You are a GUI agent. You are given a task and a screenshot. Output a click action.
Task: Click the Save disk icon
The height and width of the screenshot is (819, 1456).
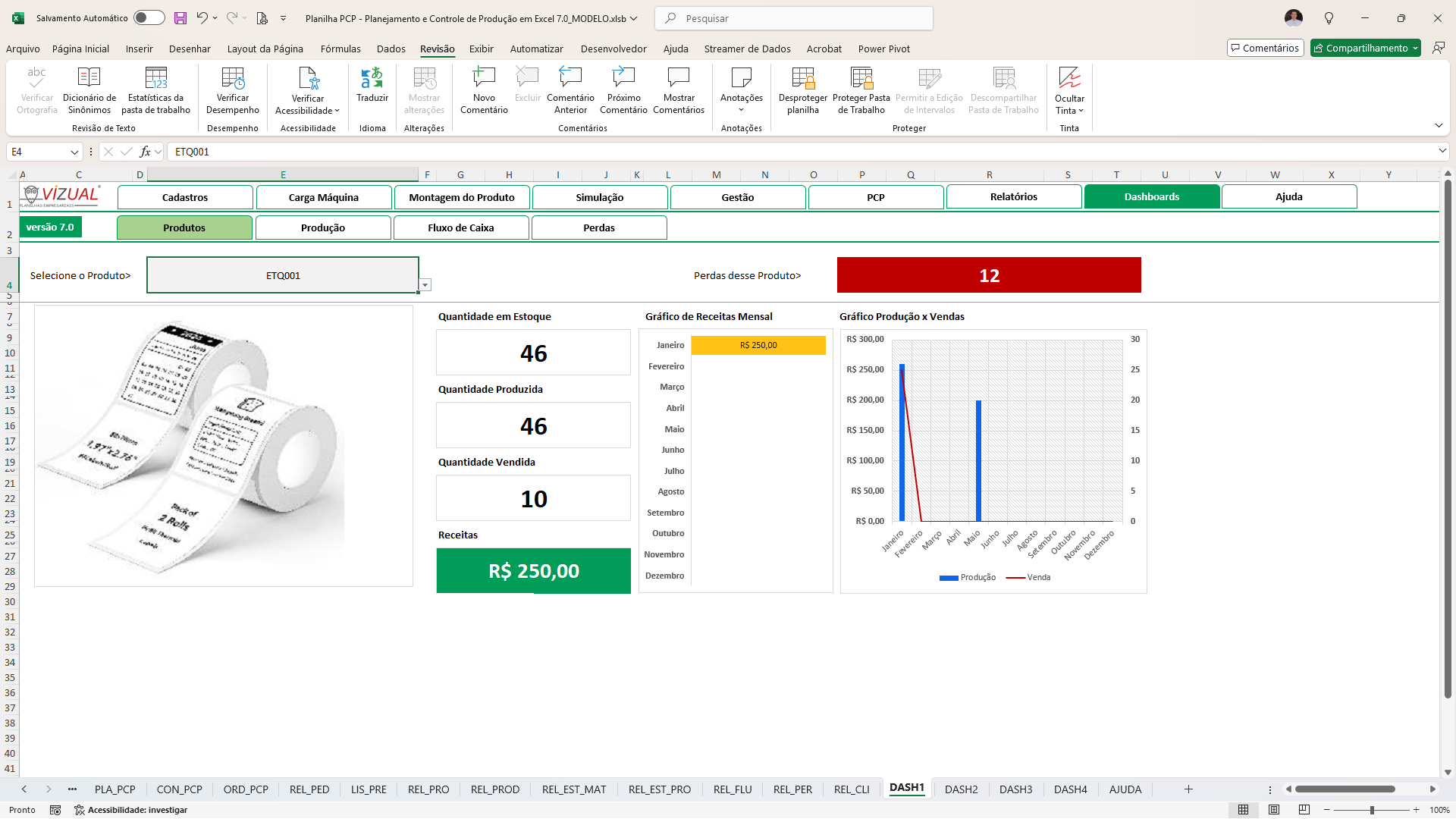click(180, 18)
